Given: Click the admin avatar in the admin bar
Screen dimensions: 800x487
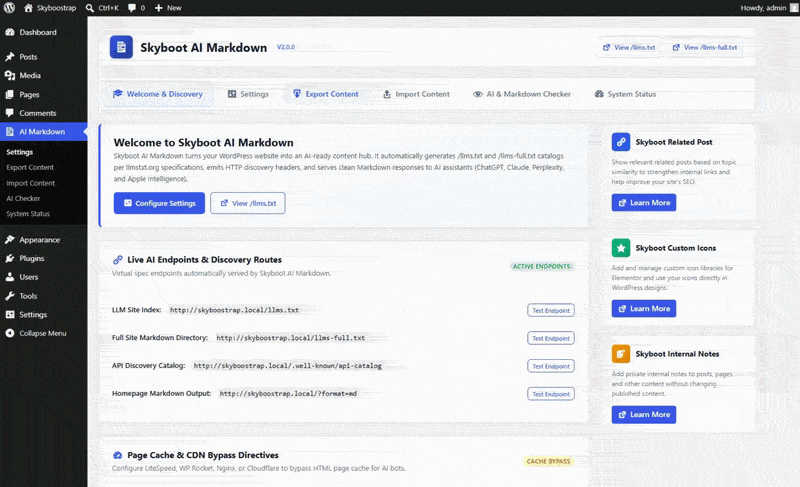Looking at the screenshot, I should [794, 8].
